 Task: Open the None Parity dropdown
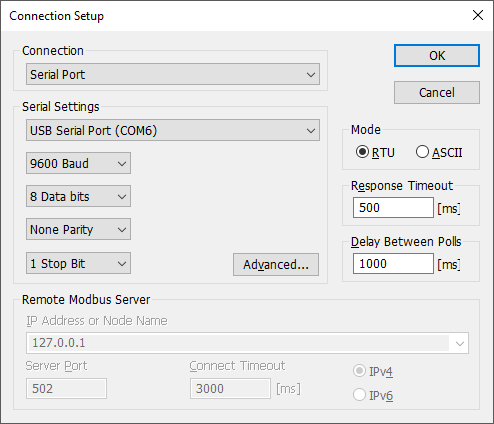78,229
